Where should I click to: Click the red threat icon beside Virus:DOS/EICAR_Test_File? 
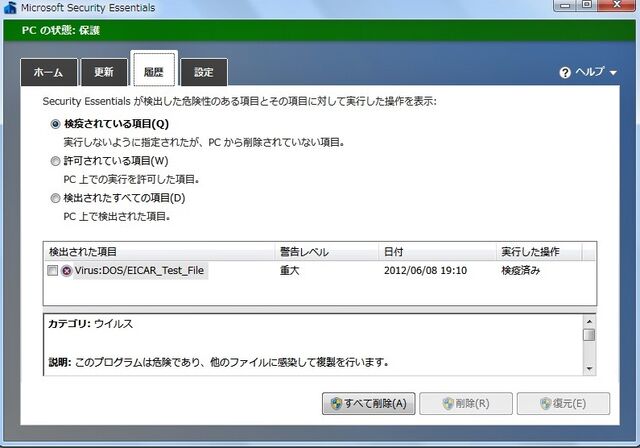[x=67, y=271]
